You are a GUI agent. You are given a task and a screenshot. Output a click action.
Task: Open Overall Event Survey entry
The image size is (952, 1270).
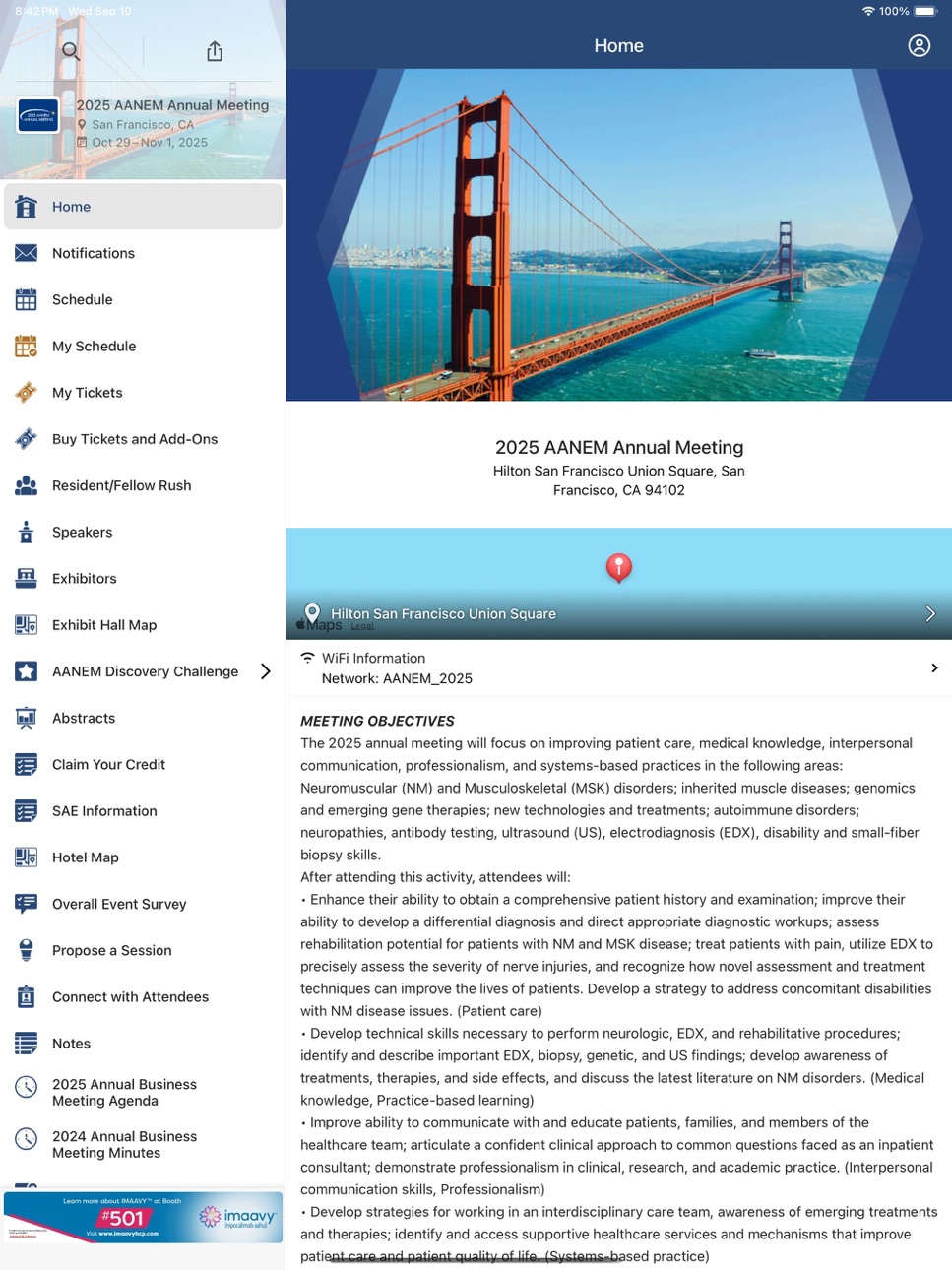coord(144,904)
